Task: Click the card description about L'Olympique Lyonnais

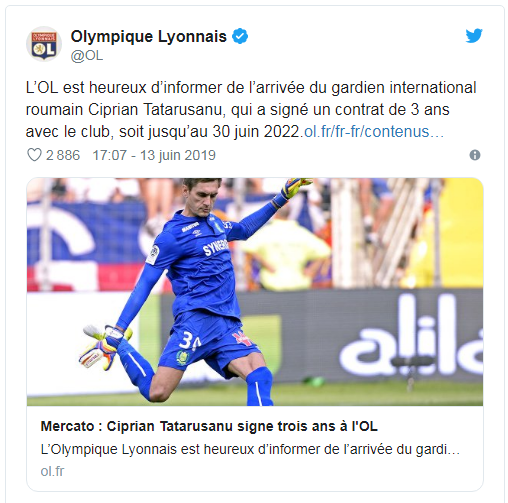Action: pos(250,449)
